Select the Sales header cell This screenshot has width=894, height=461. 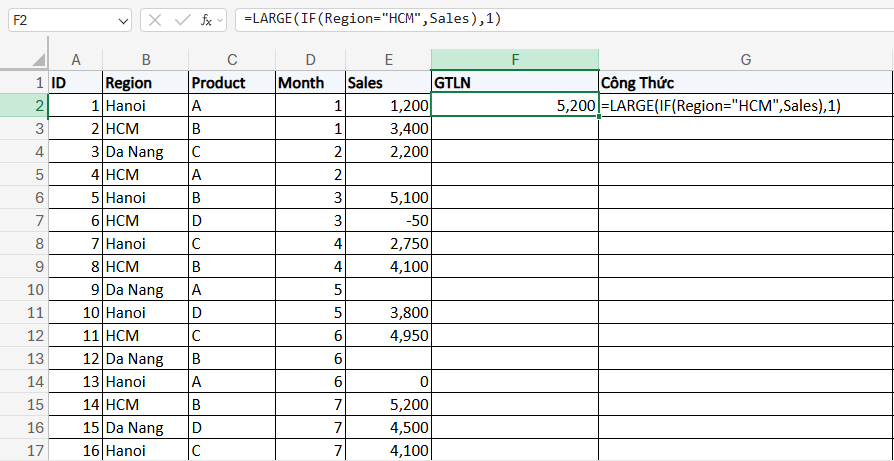pos(387,83)
